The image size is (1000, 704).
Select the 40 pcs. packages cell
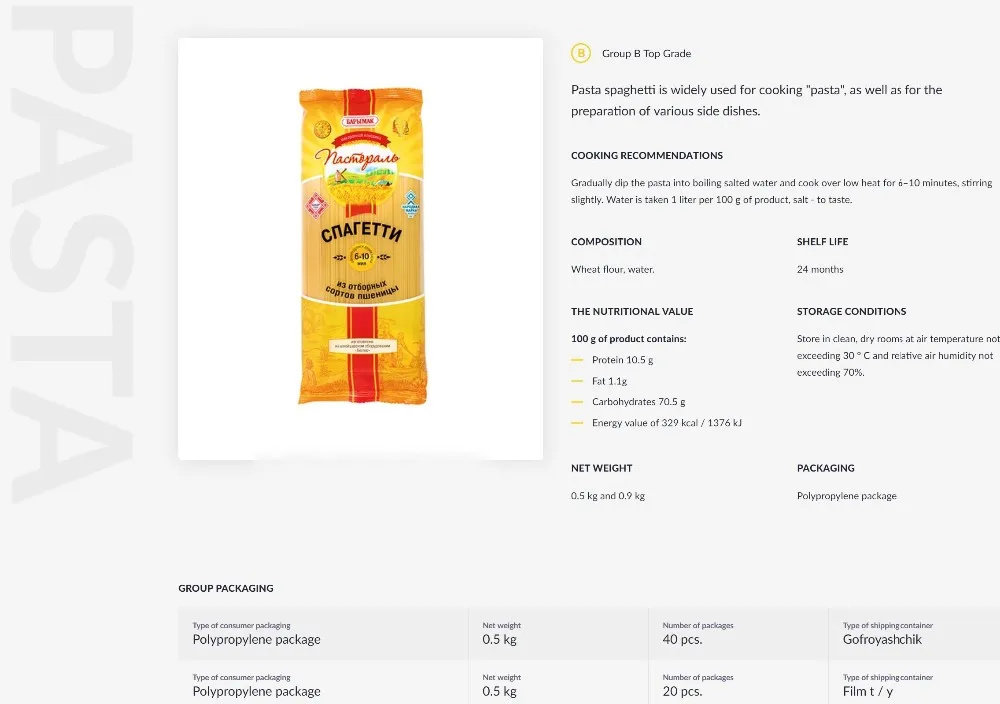tap(683, 639)
